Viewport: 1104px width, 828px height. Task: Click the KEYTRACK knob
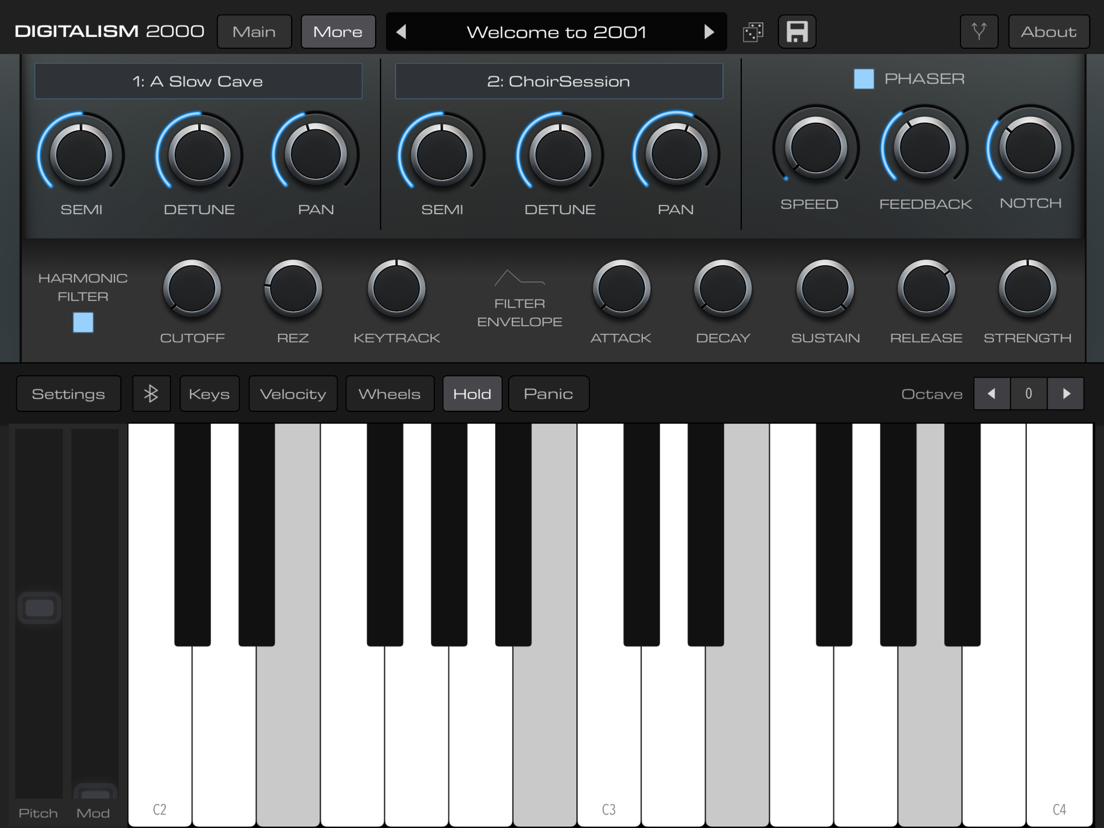point(396,289)
